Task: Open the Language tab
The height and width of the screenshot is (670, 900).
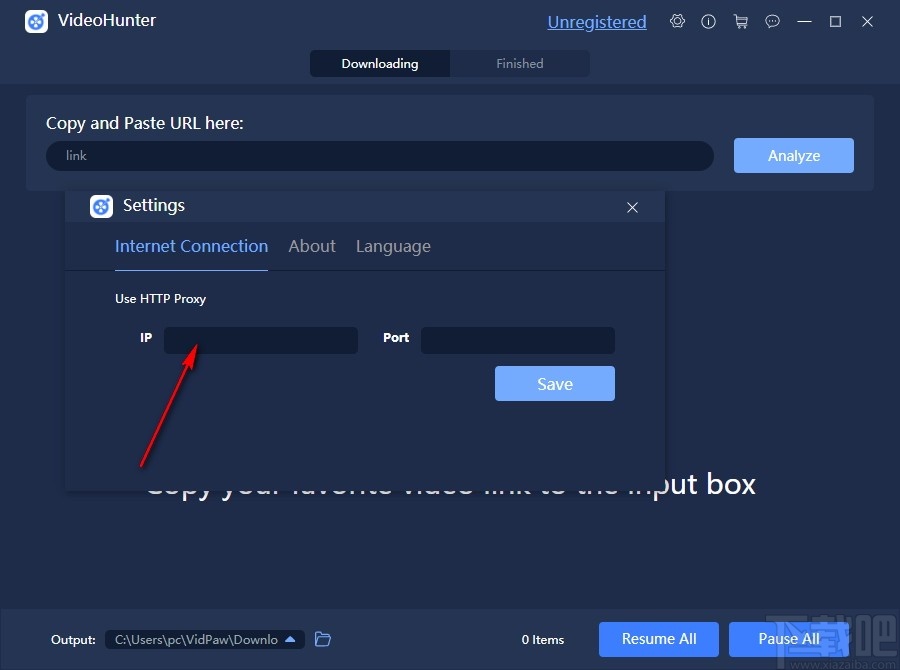Action: (393, 247)
